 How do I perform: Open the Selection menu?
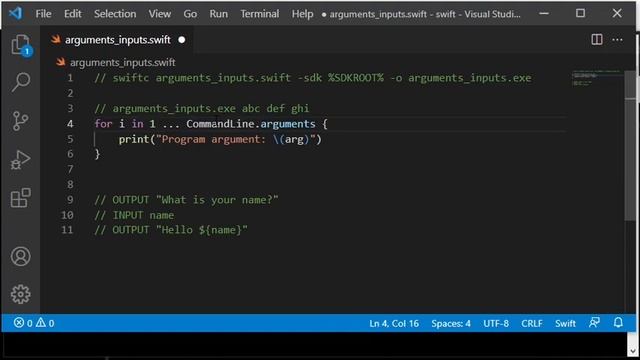coord(115,14)
